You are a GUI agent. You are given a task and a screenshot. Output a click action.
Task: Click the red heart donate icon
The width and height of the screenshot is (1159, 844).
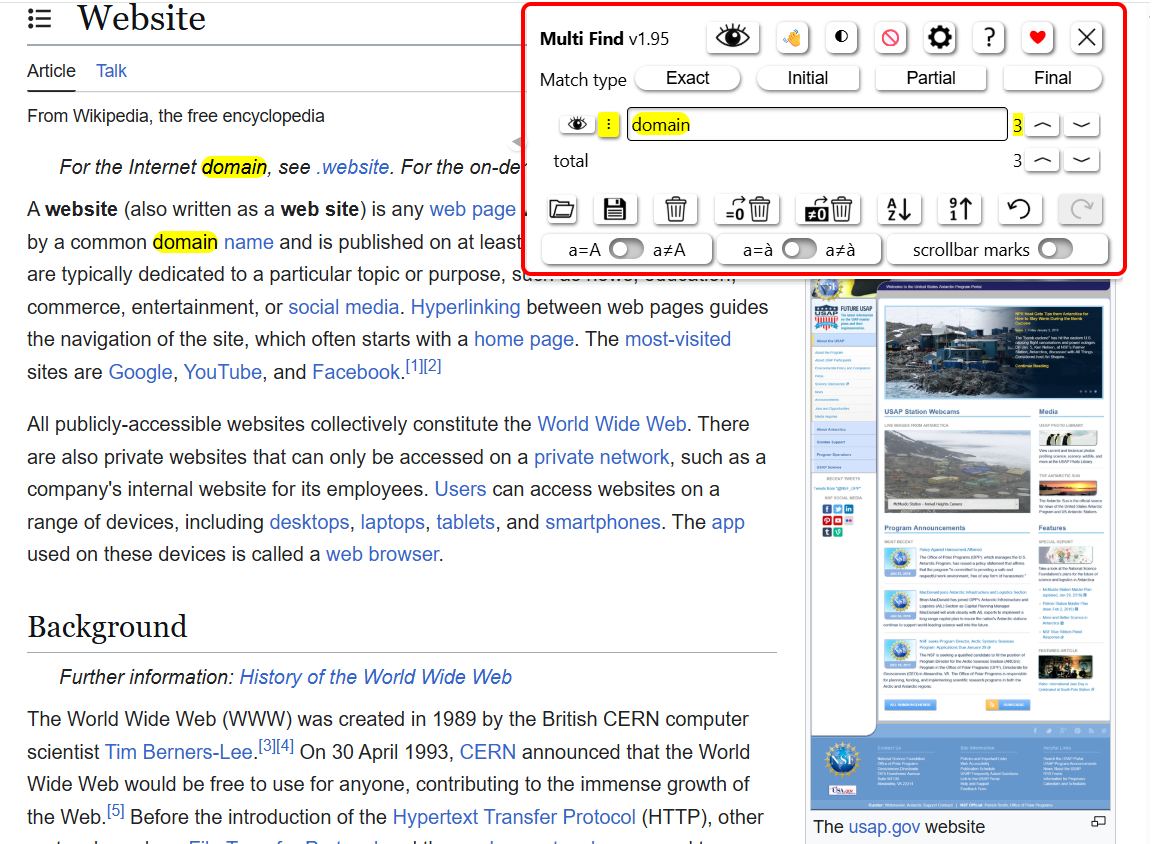tap(1038, 37)
